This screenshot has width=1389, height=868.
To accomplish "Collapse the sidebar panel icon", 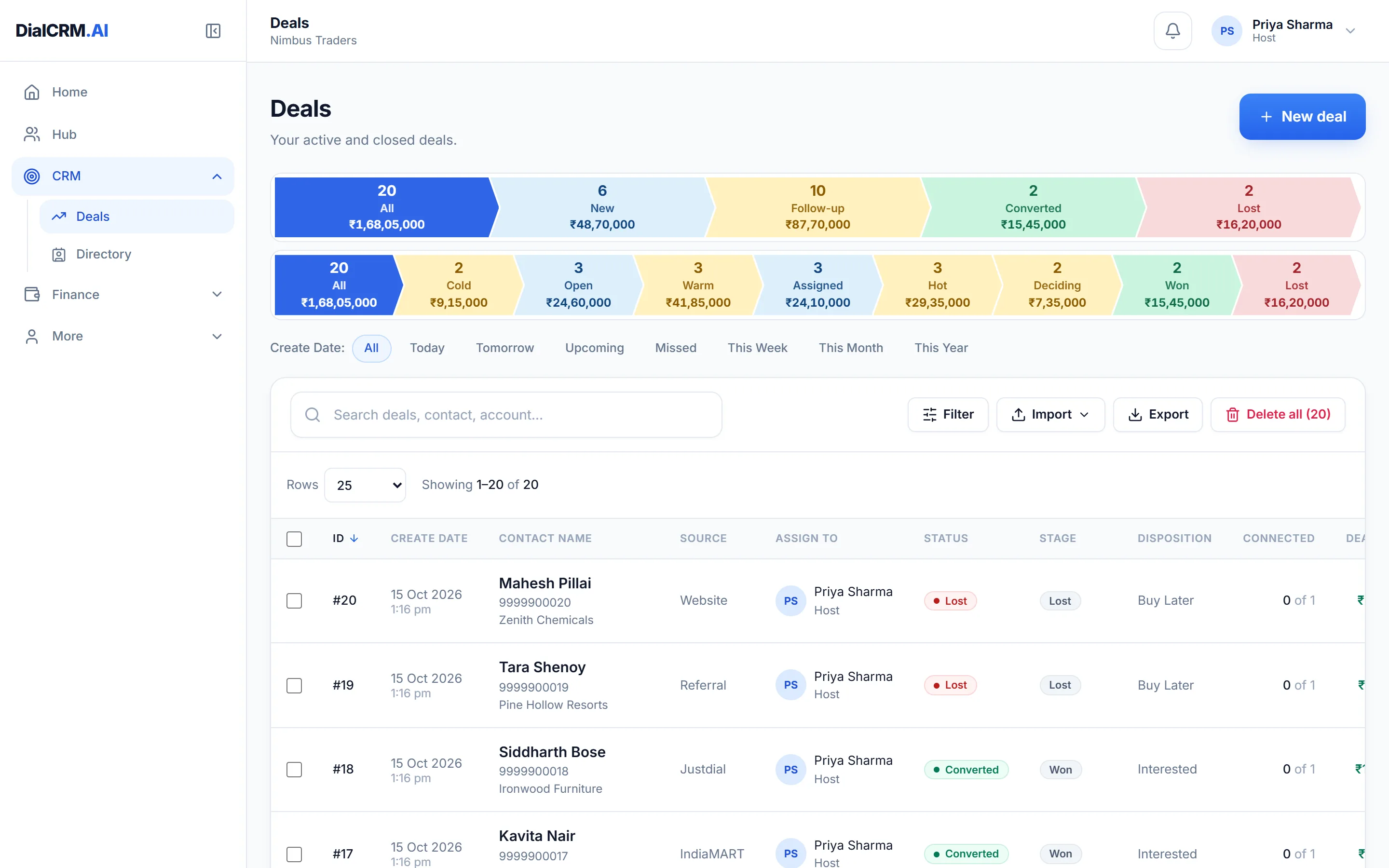I will pos(213,30).
